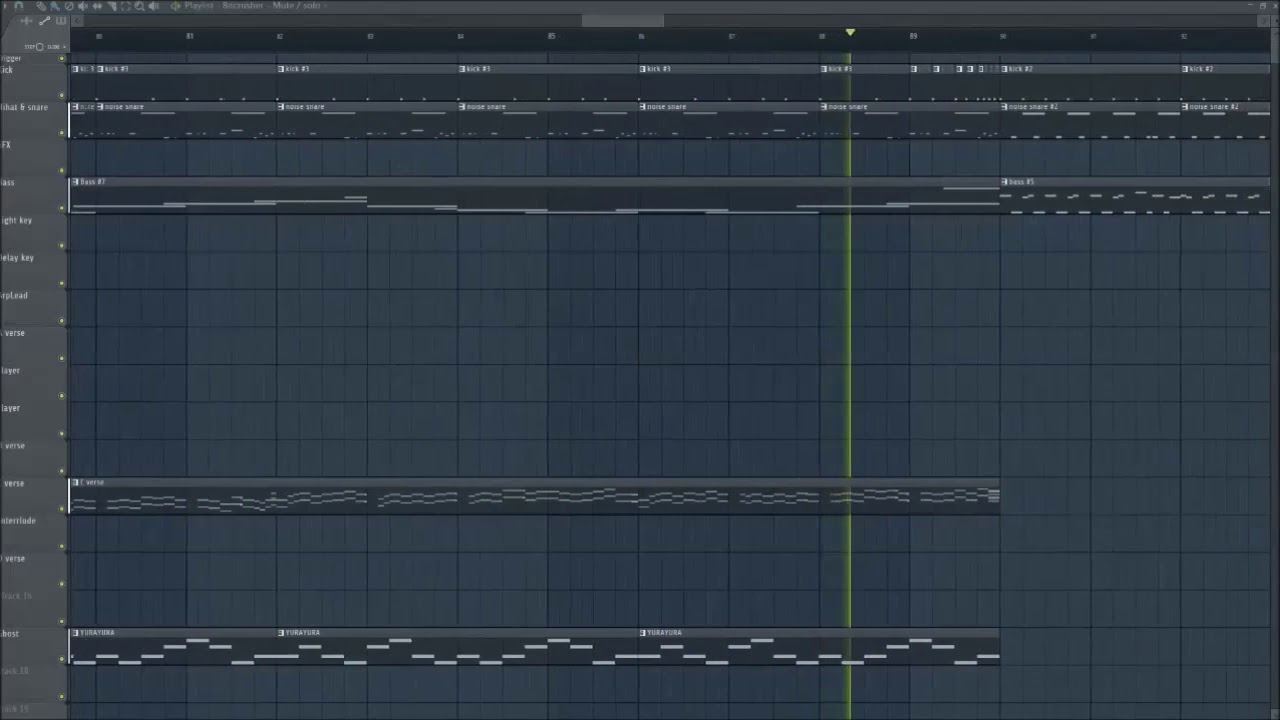The width and height of the screenshot is (1280, 720).
Task: Toggle the snap magnet icon
Action: (18, 6)
